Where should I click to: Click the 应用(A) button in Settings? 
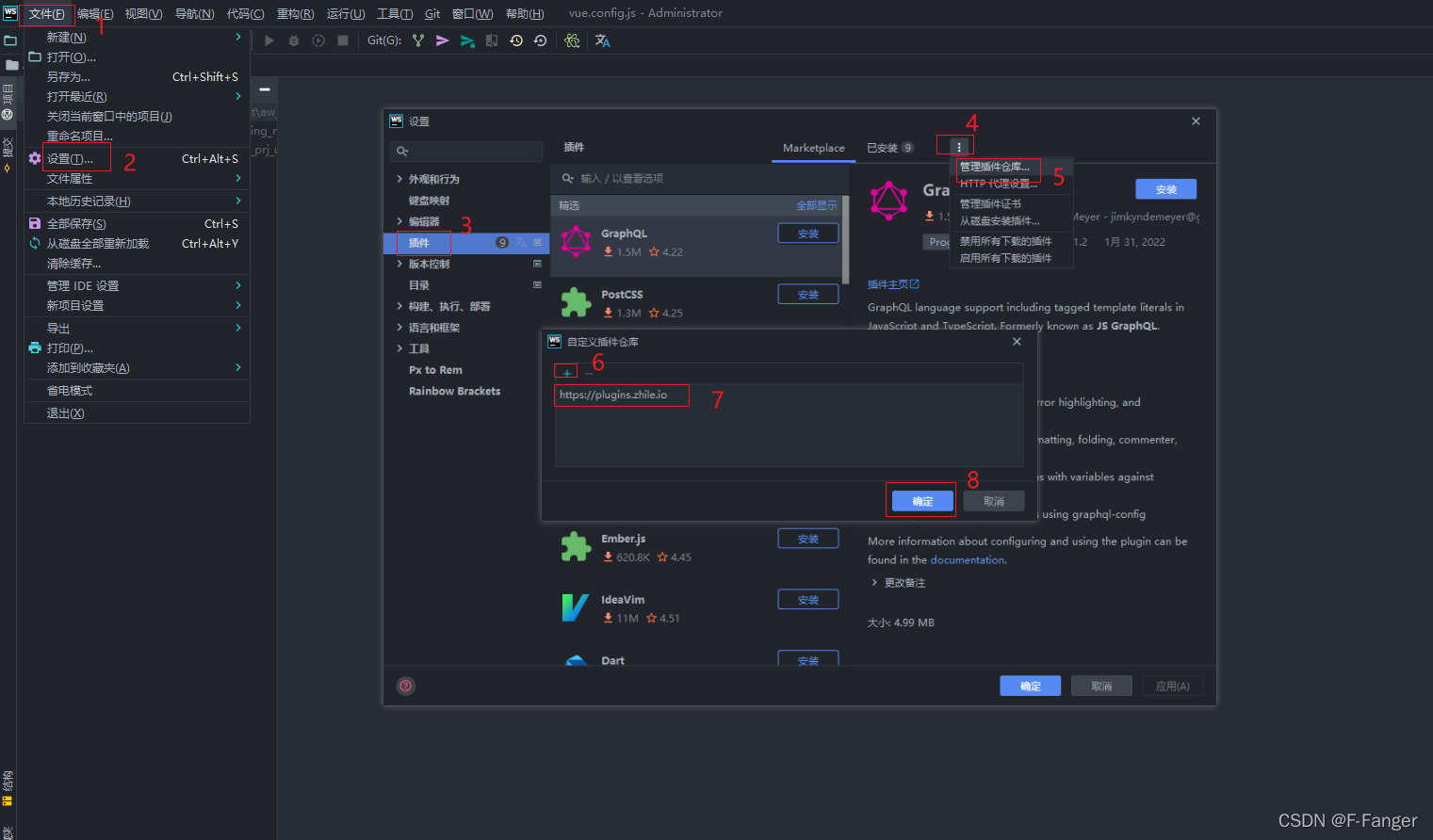click(x=1173, y=686)
